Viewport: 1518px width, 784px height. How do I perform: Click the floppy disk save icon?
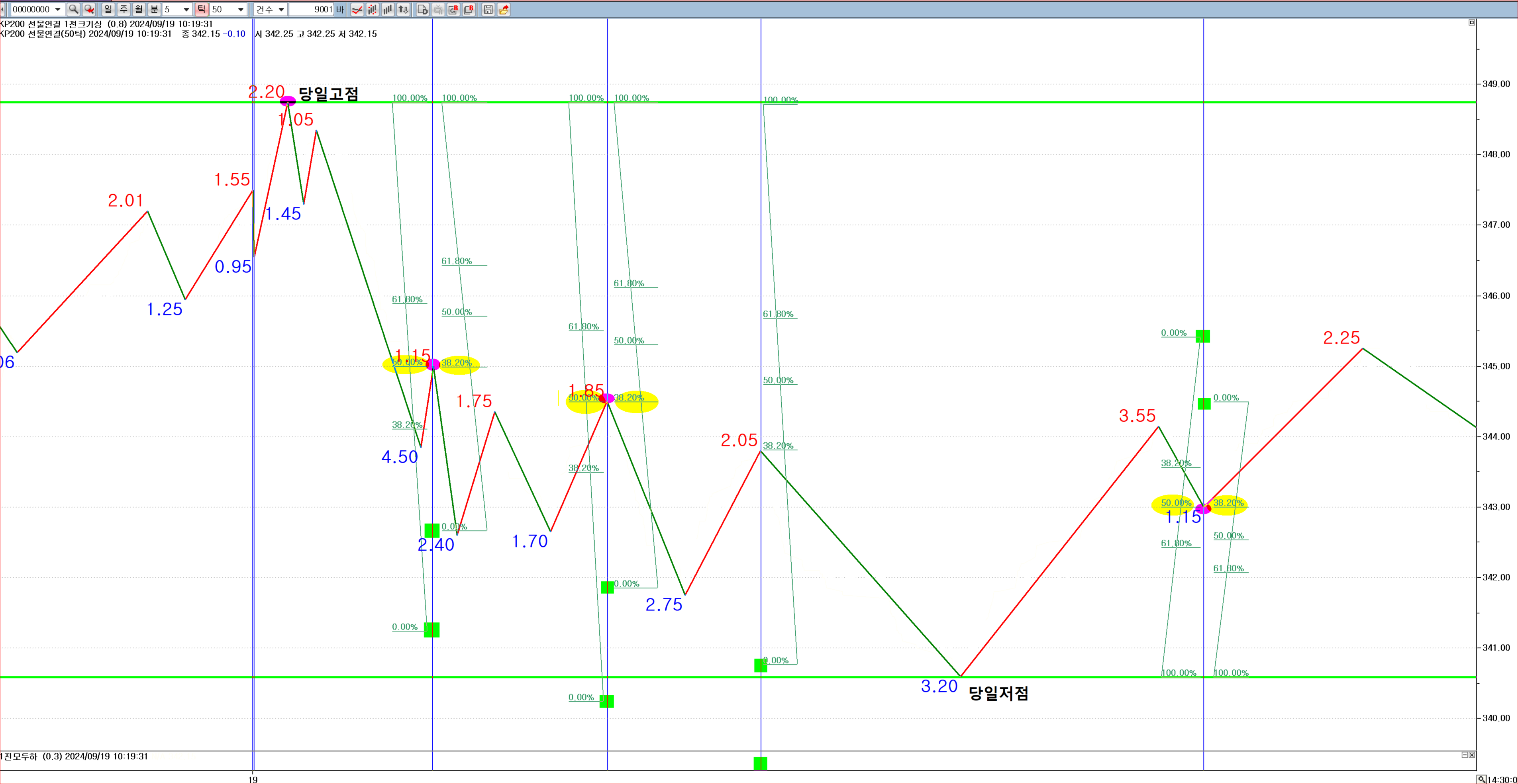488,10
